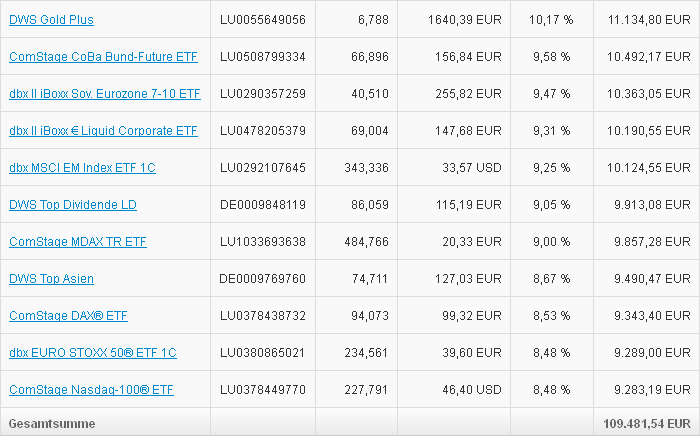This screenshot has height=436, width=700.
Task: Open ComStage MDAX TR ETF link
Action: (78, 242)
